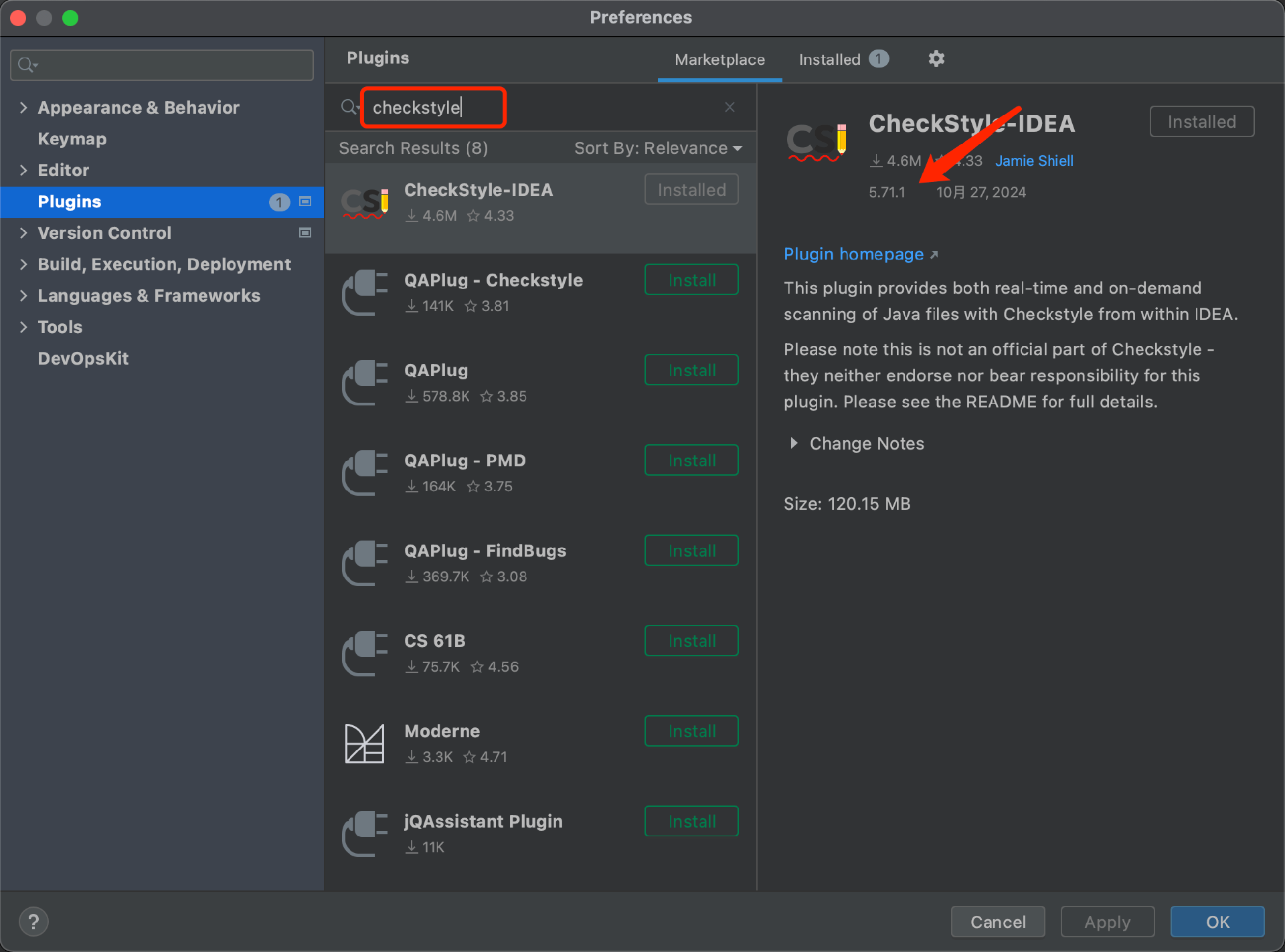Click the jQAssistant Plugin plug icon
1285x952 pixels.
click(365, 834)
